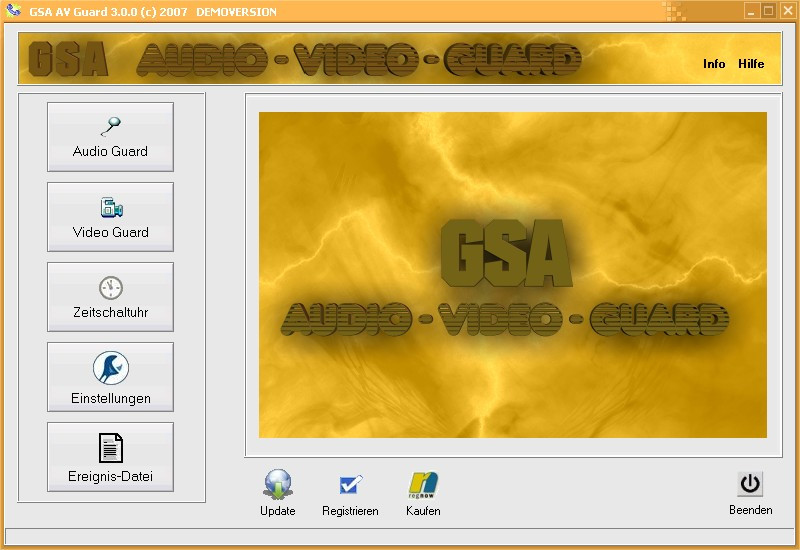The height and width of the screenshot is (550, 800).
Task: Click the GSA splash image
Action: [513, 275]
